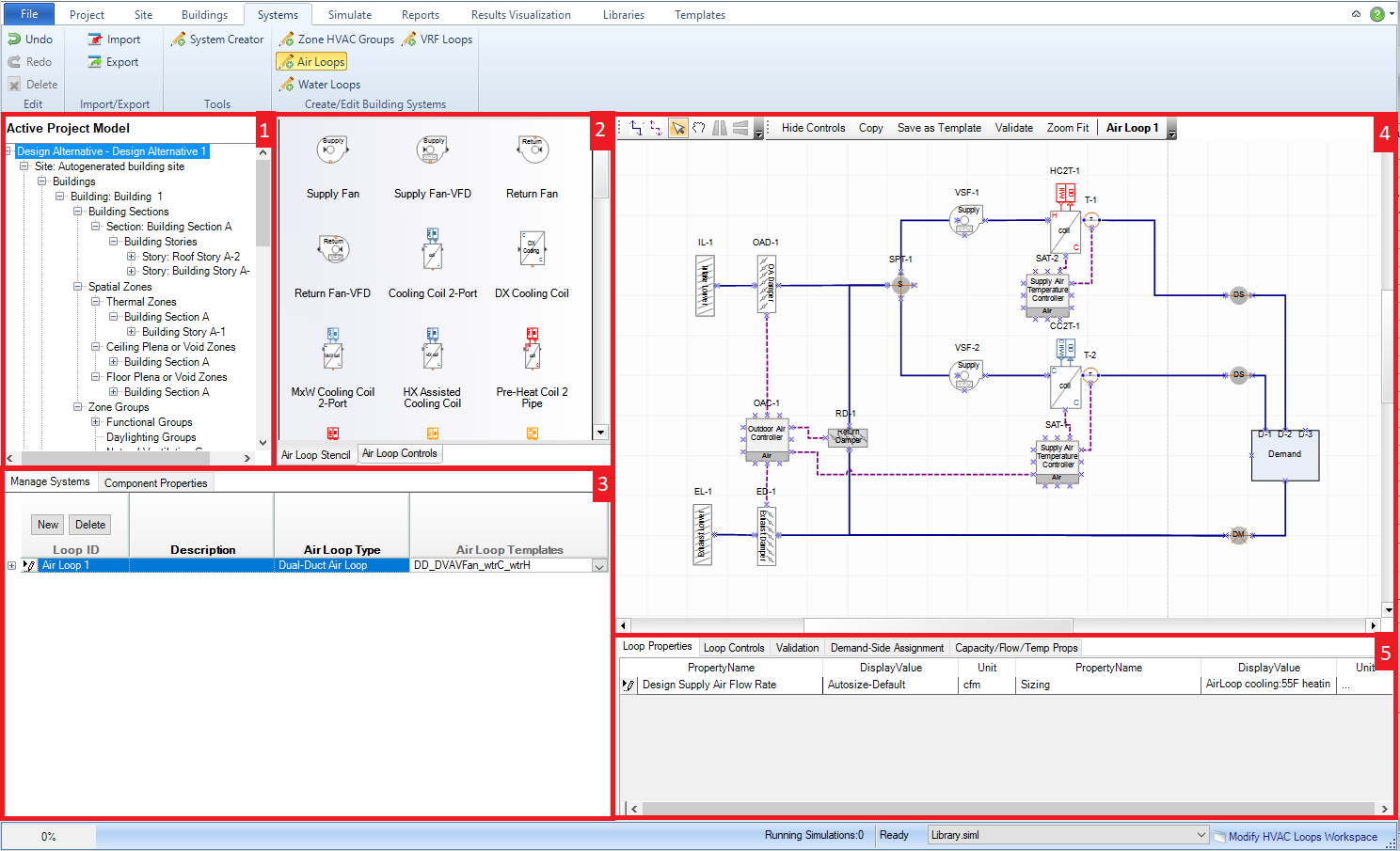The height and width of the screenshot is (851, 1400).
Task: Switch to the Simulate ribbon tab
Action: pos(349,15)
